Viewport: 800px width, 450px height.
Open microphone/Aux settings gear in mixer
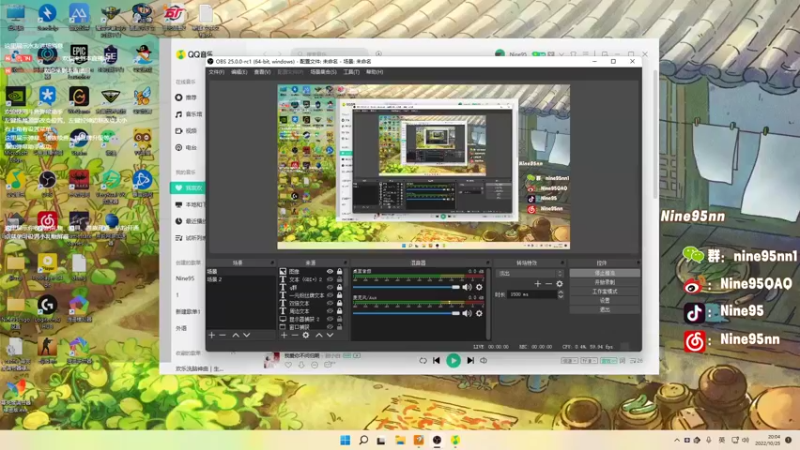point(479,313)
